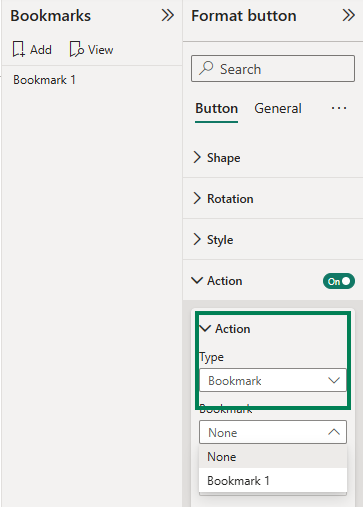The image size is (363, 507).
Task: Click into the Search input field
Action: click(x=273, y=69)
